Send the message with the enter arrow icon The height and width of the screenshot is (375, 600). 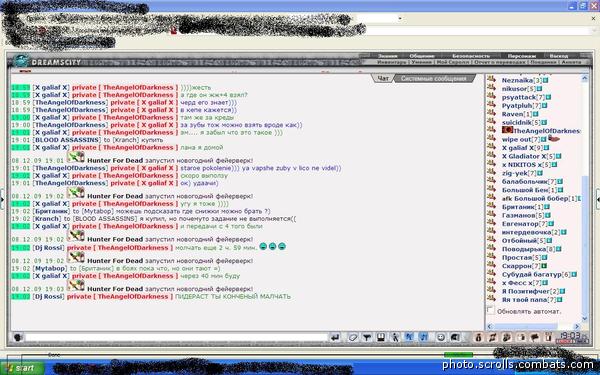[335, 338]
